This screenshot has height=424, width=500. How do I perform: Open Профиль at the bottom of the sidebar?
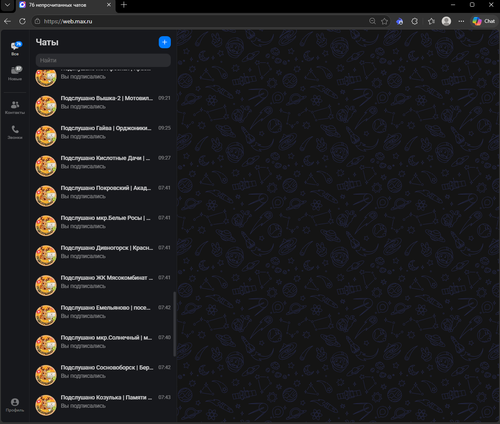15,405
